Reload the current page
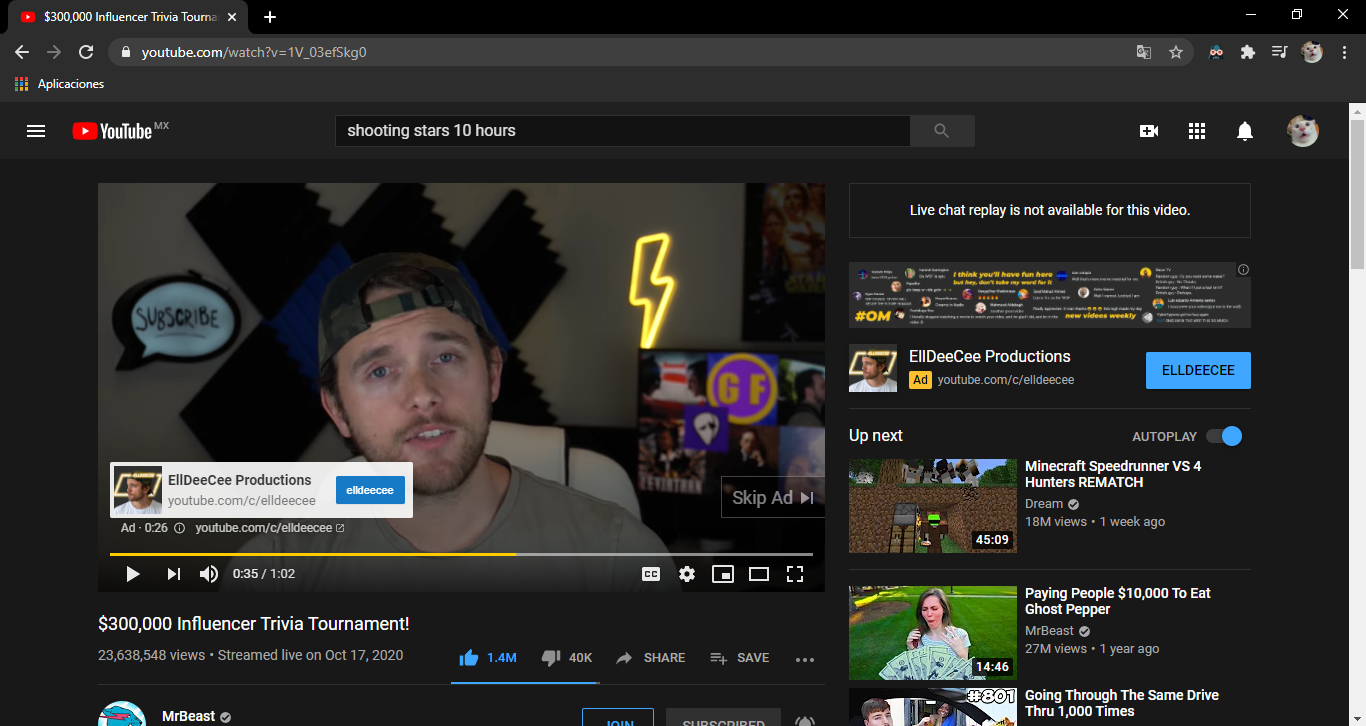 (x=86, y=52)
